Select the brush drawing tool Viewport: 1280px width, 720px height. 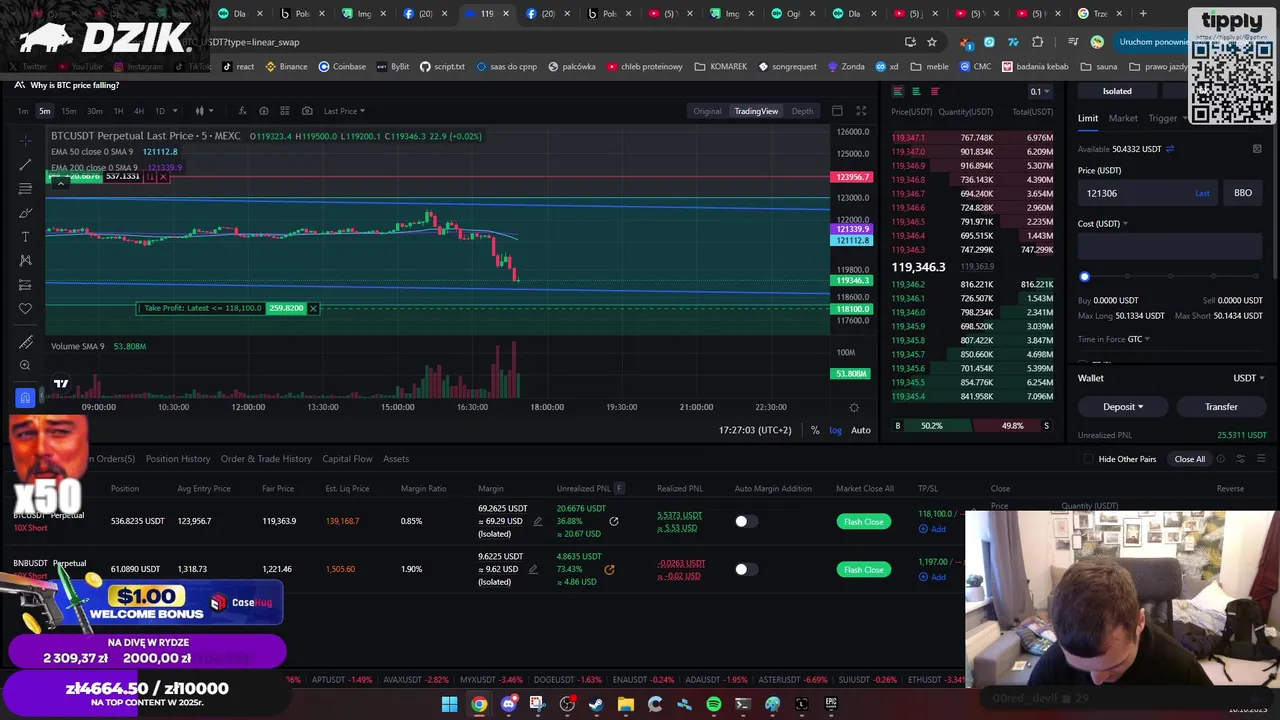tap(25, 212)
